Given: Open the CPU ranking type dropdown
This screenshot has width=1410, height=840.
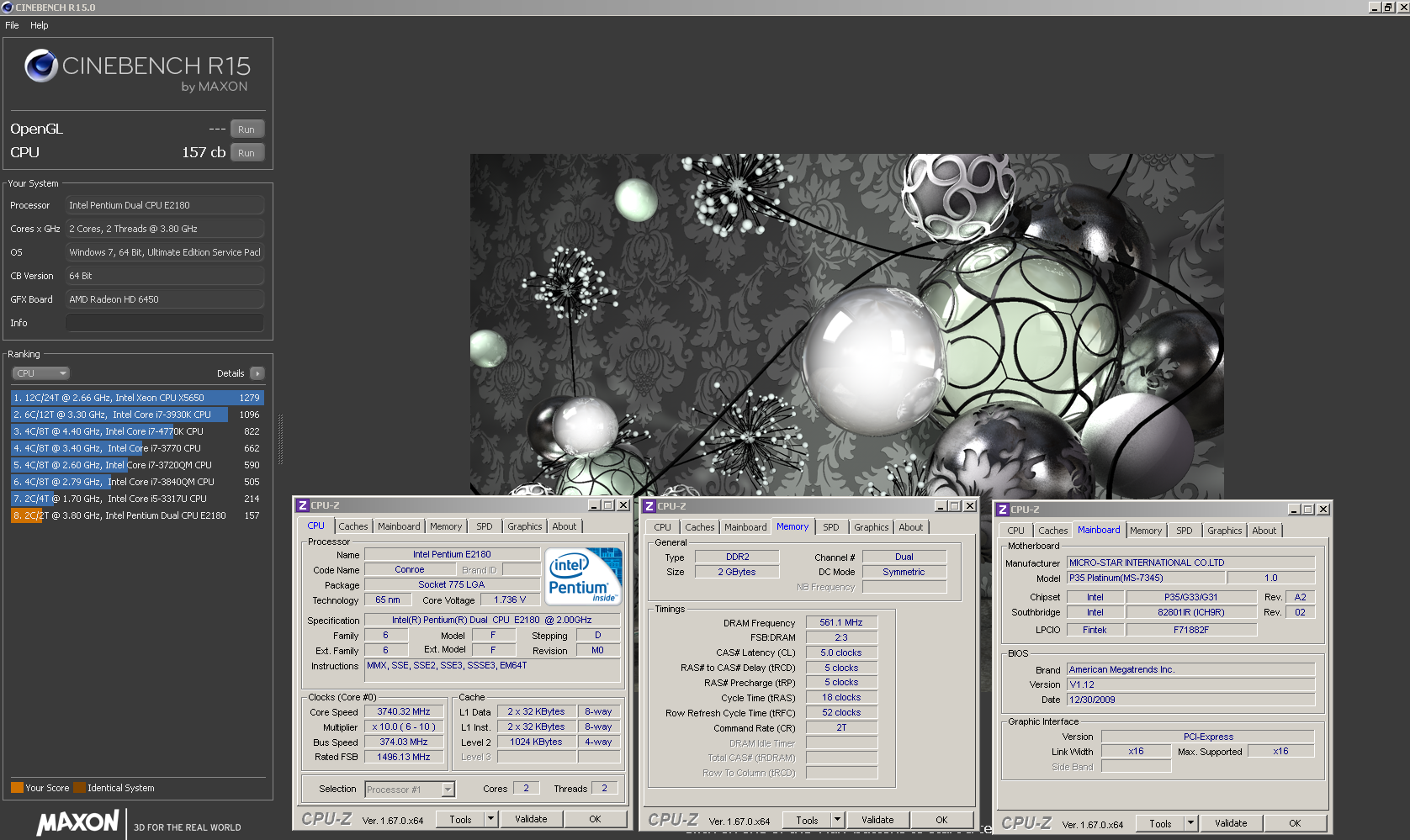Looking at the screenshot, I should pos(40,373).
